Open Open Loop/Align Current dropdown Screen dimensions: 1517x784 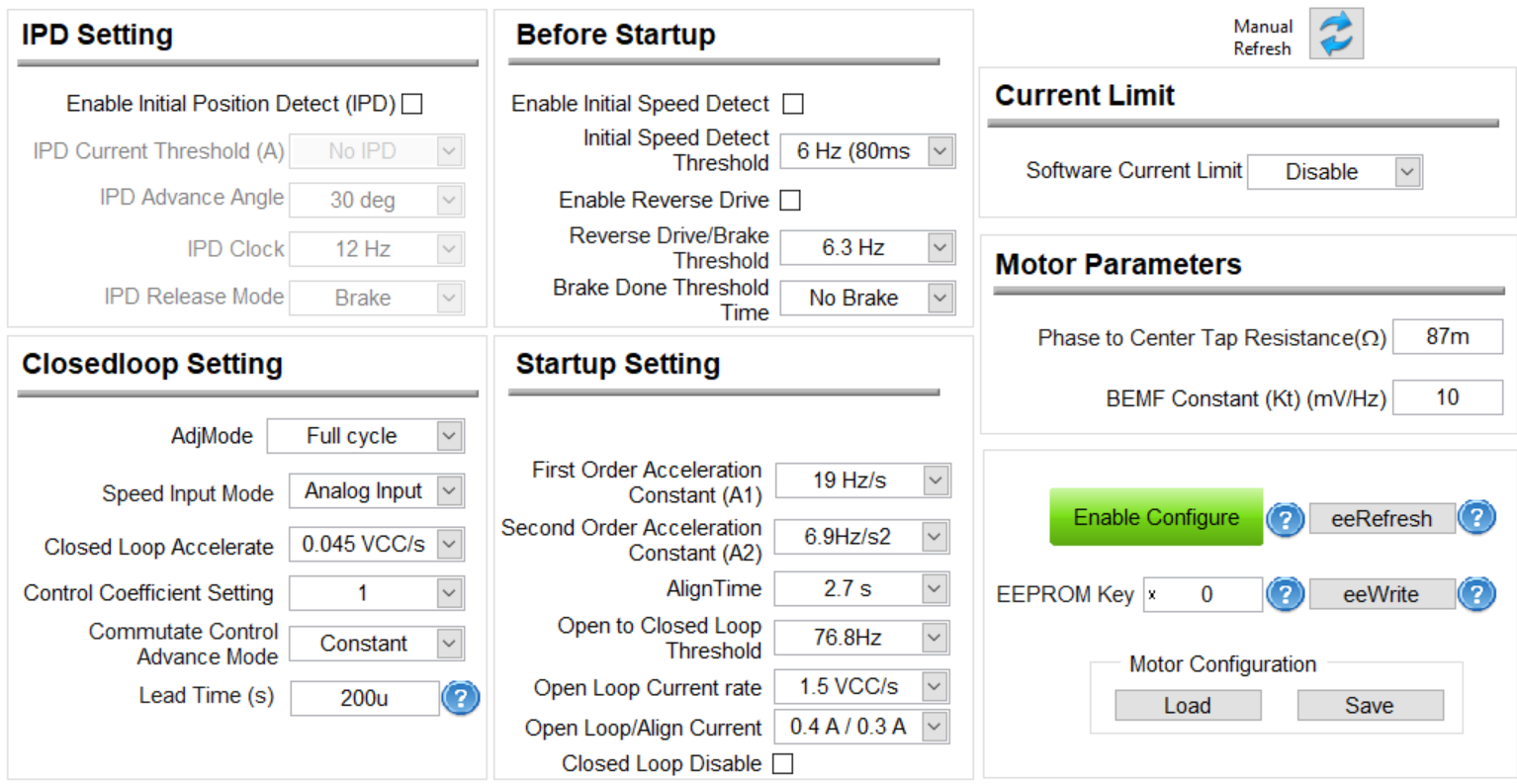862,727
